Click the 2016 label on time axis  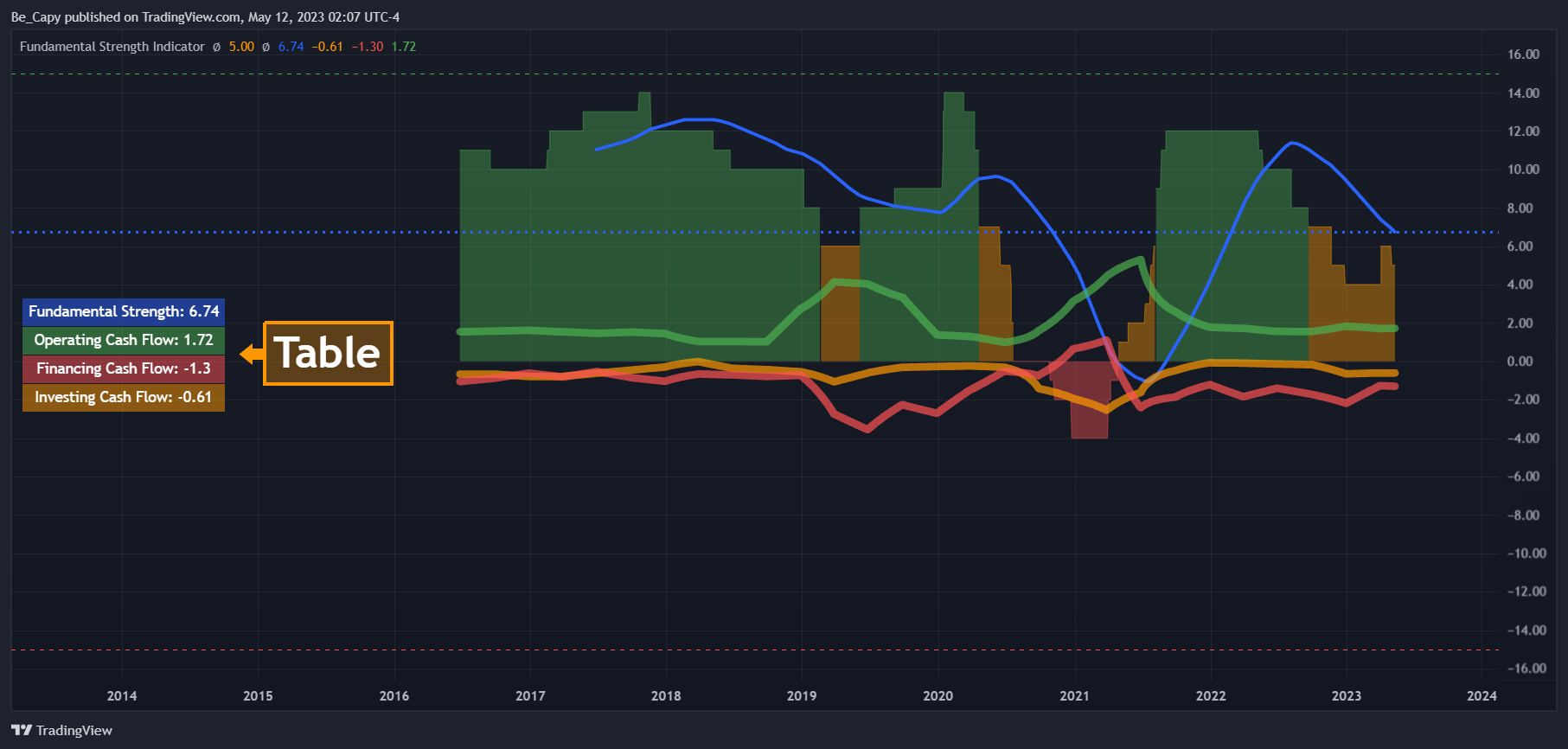(394, 695)
